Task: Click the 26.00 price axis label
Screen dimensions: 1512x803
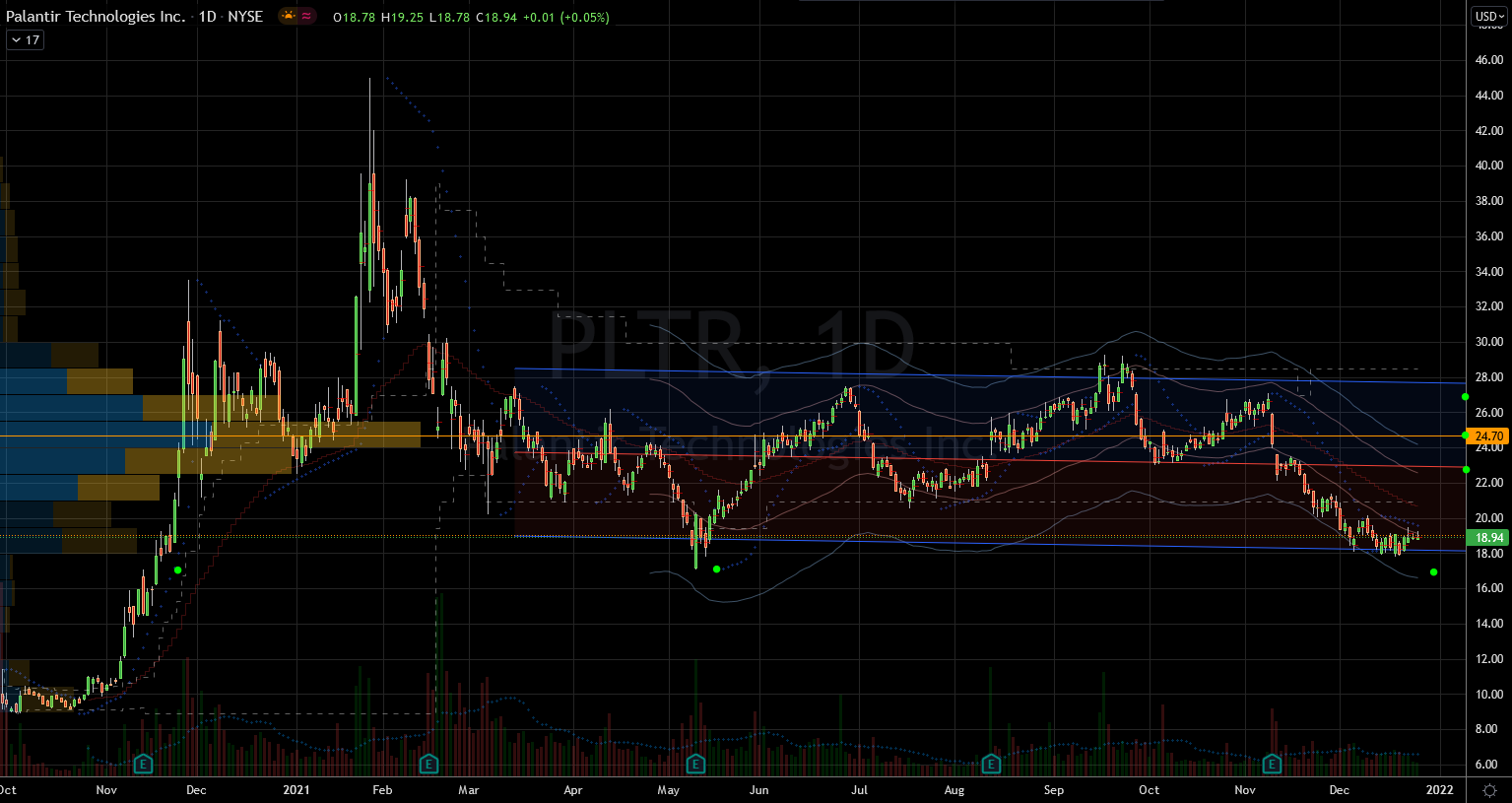Action: pos(1489,413)
